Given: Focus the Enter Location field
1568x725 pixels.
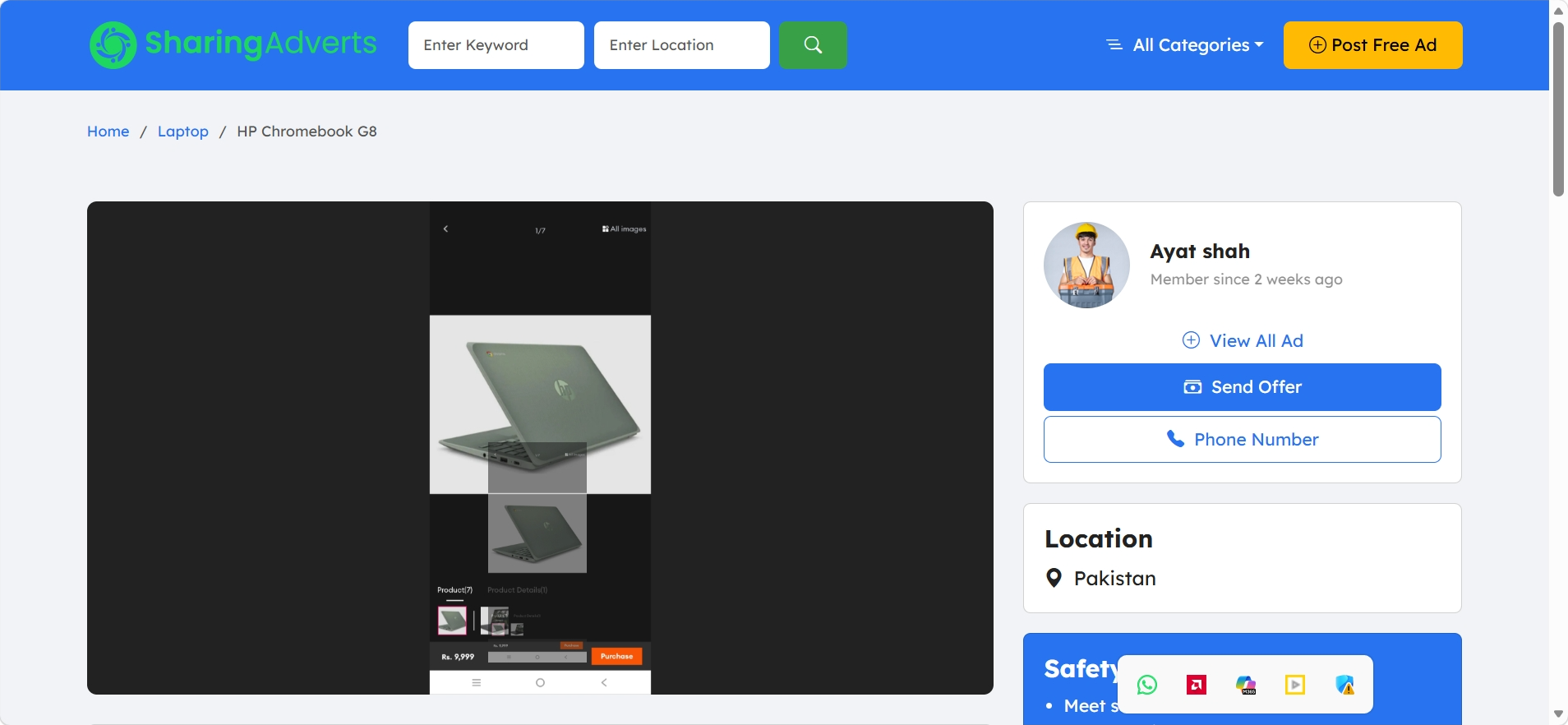Looking at the screenshot, I should [x=682, y=45].
